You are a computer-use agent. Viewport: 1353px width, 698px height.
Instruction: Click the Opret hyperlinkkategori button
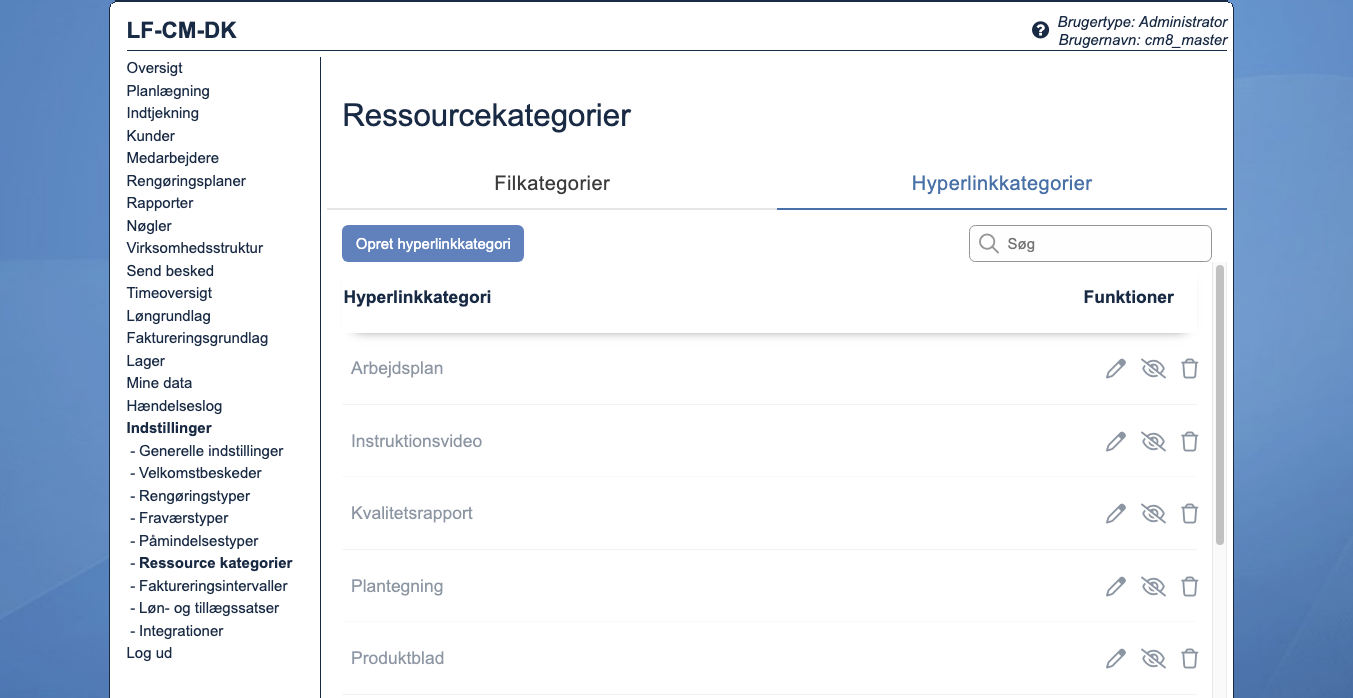point(432,243)
